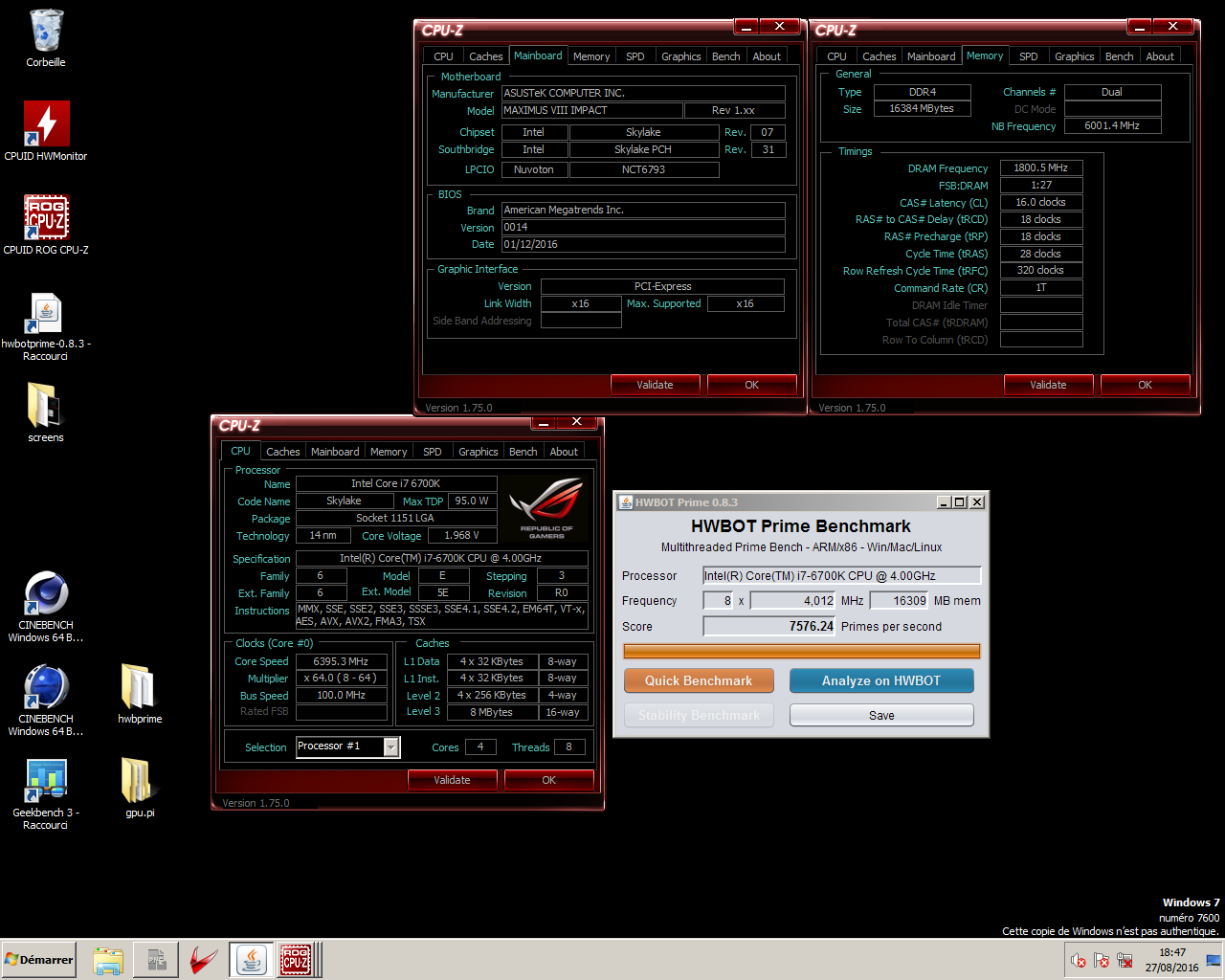Click the LPCIO NCT6793 field
The height and width of the screenshot is (980, 1225).
coord(644,169)
